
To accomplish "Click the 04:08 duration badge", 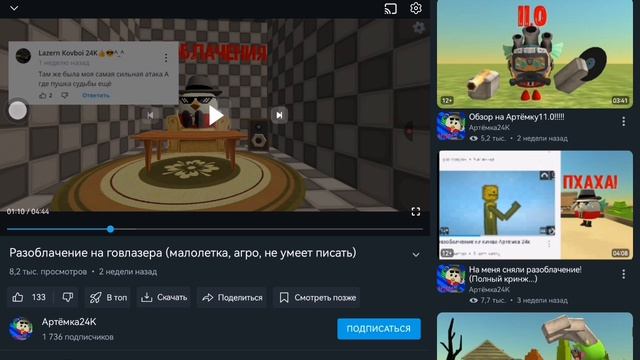I will (620, 253).
